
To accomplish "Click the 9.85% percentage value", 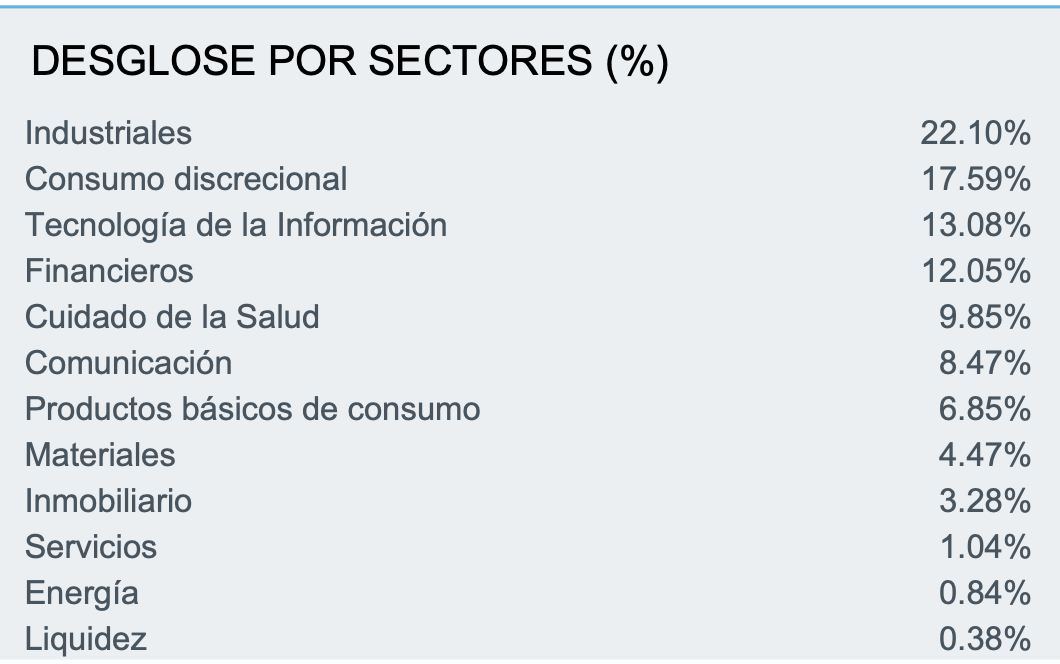I will [x=984, y=317].
